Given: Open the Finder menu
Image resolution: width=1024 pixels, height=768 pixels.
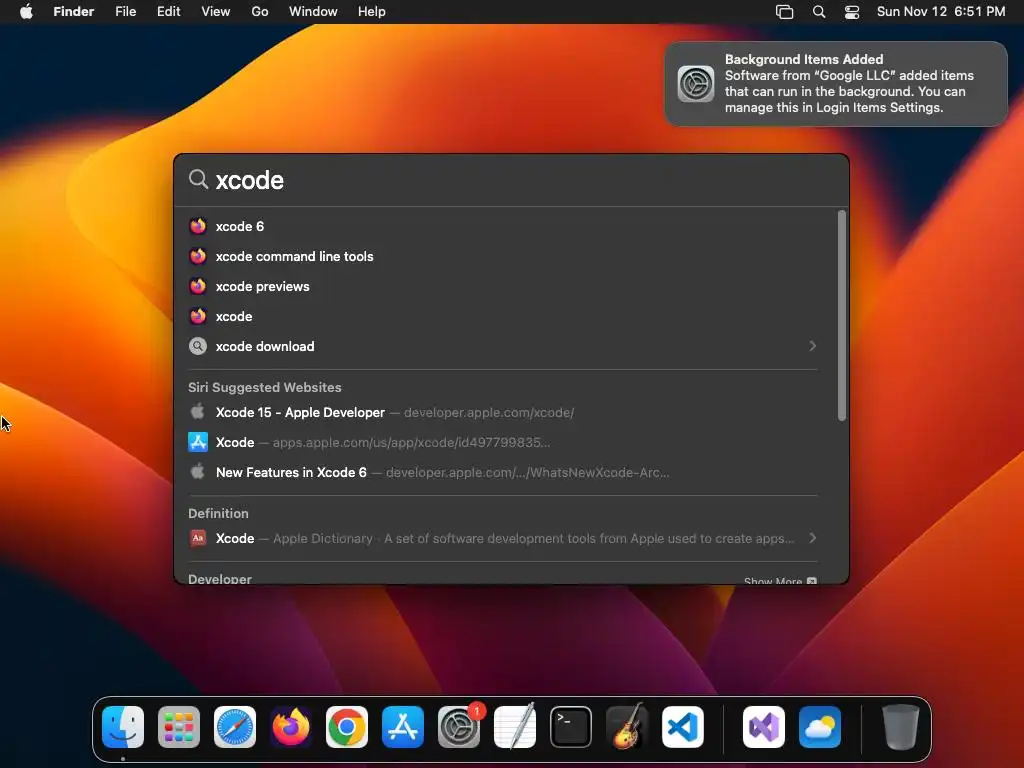Looking at the screenshot, I should point(74,12).
